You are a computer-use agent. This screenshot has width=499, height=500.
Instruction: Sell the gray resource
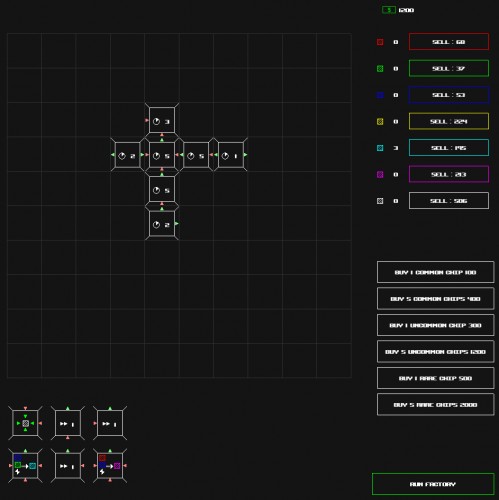(449, 201)
